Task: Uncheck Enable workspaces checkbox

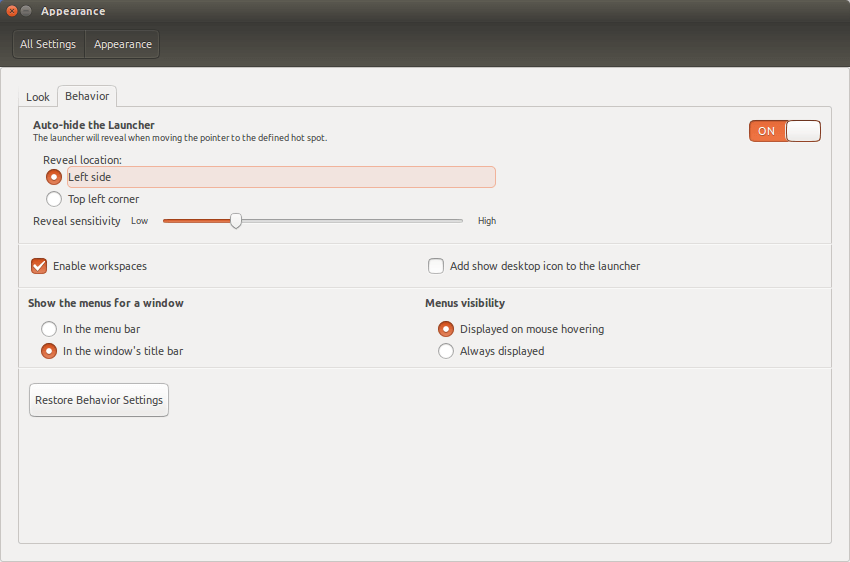Action: [39, 266]
